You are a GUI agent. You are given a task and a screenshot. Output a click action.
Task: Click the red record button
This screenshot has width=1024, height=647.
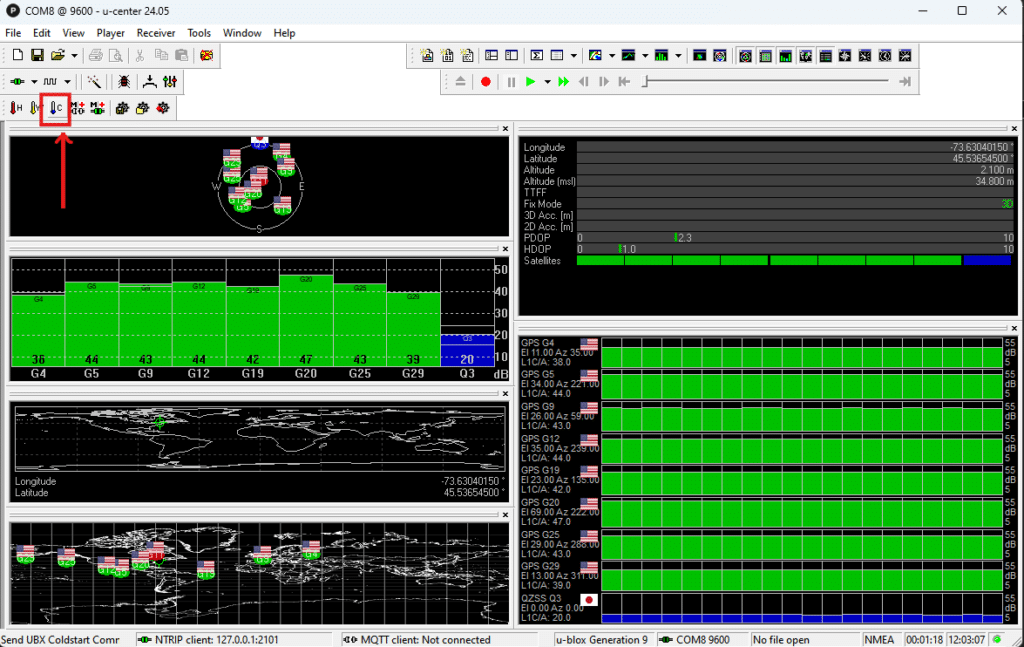485,82
